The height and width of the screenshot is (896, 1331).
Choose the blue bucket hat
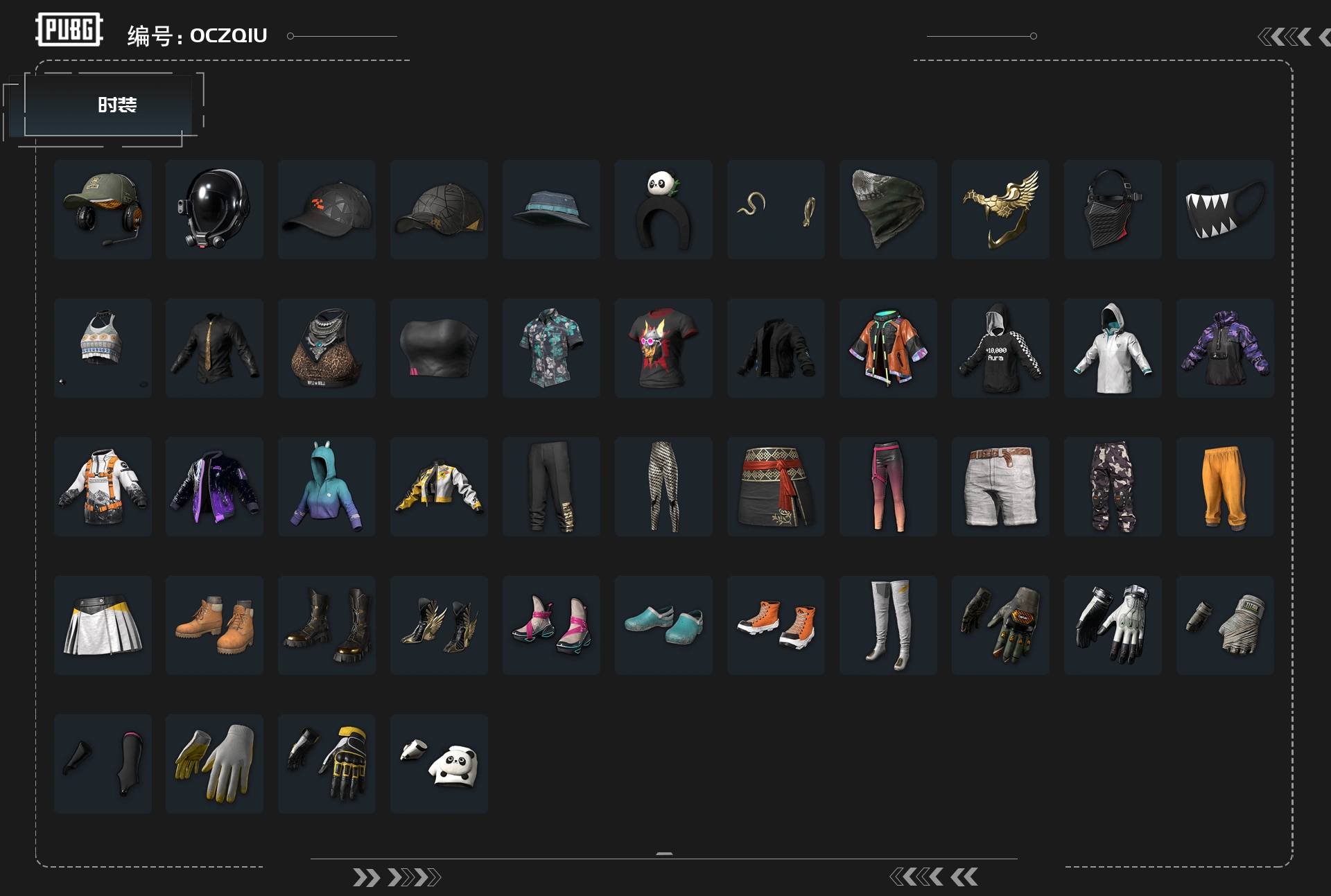point(552,209)
